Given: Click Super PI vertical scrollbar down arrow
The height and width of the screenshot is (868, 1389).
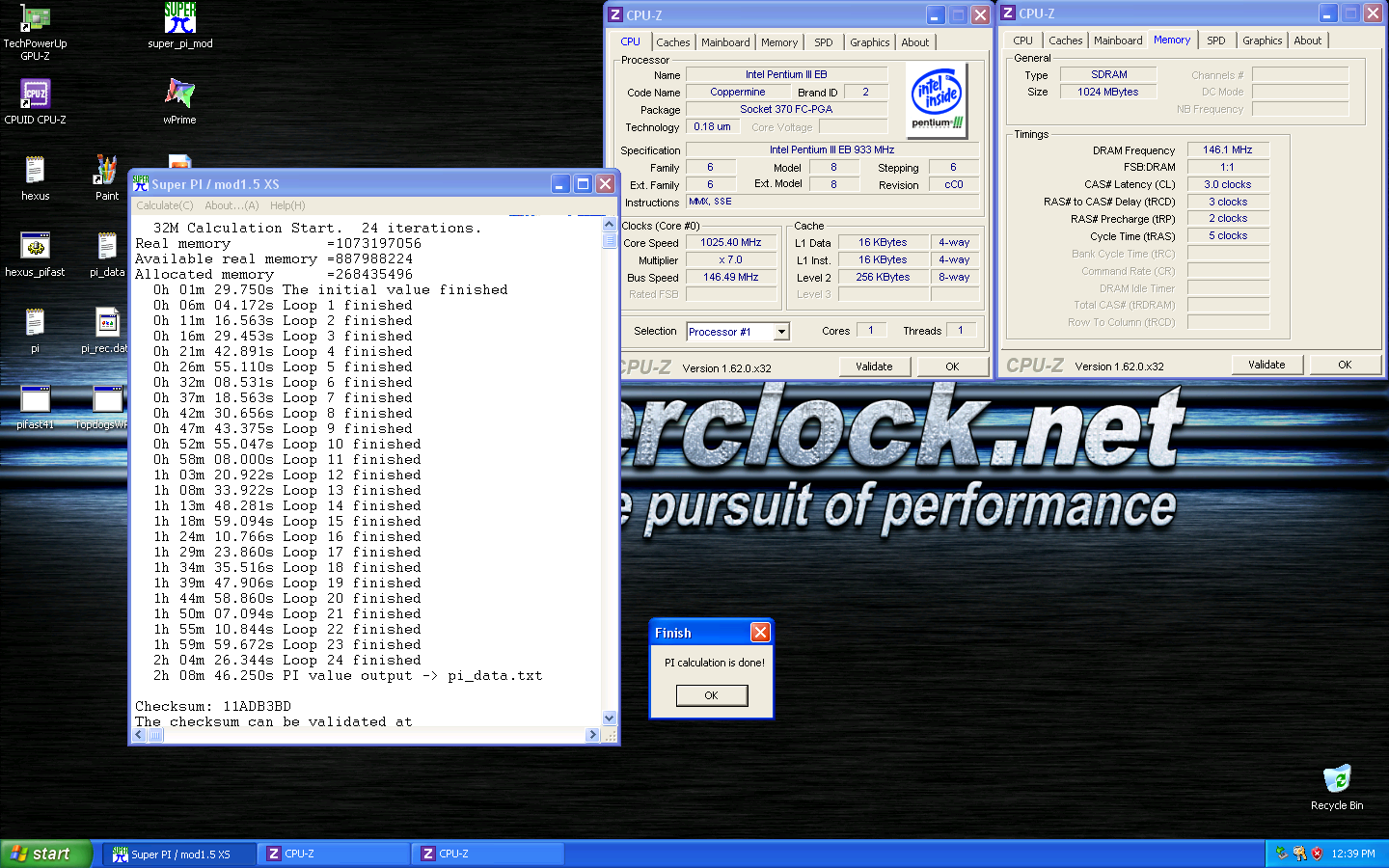Looking at the screenshot, I should coord(609,719).
